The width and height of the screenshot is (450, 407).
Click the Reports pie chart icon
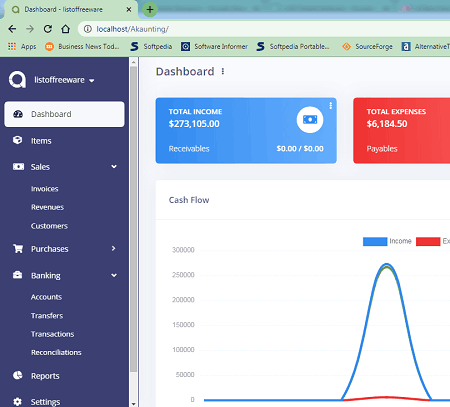click(18, 375)
